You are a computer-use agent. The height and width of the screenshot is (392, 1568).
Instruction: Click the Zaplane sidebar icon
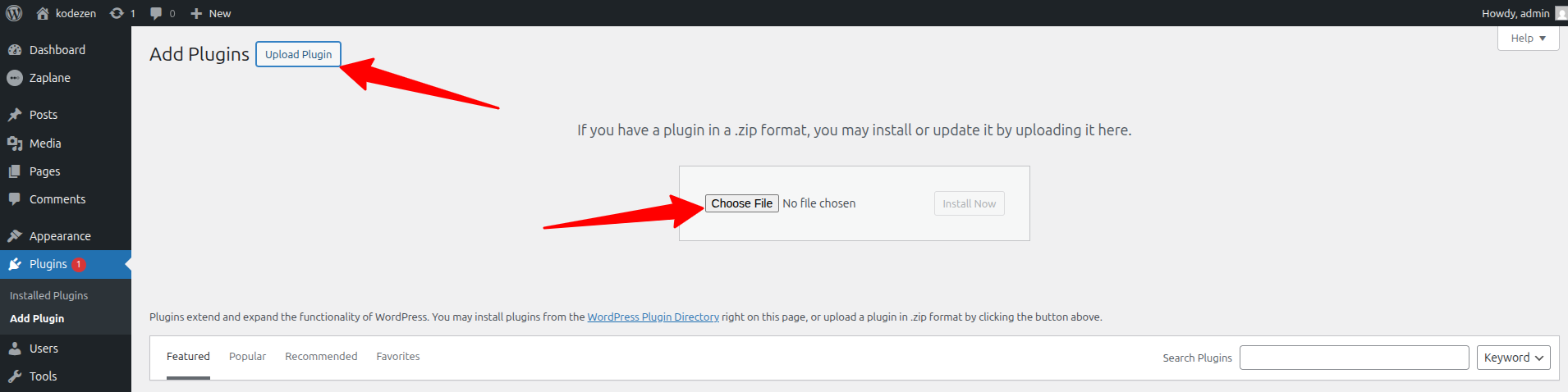click(15, 78)
